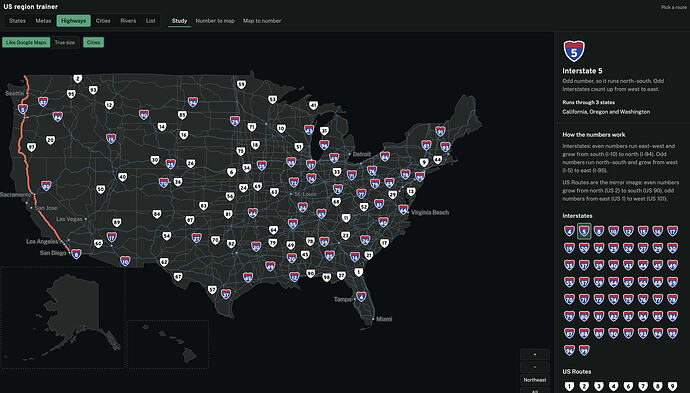Switch to Number to map mode

(x=215, y=21)
